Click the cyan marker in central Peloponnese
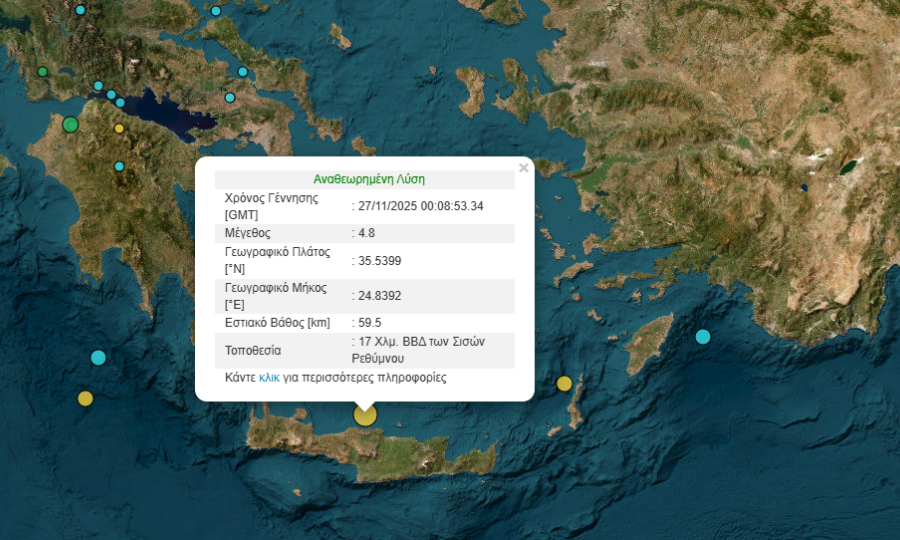 119,166
